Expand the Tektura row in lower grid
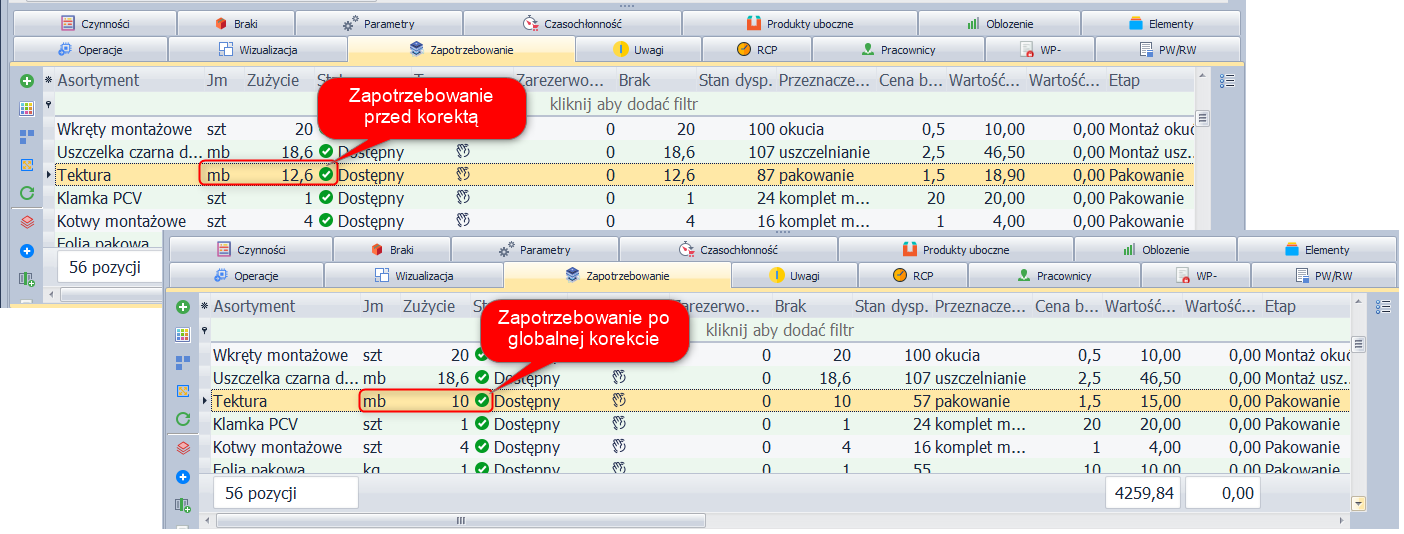This screenshot has height=534, width=1404. point(205,401)
